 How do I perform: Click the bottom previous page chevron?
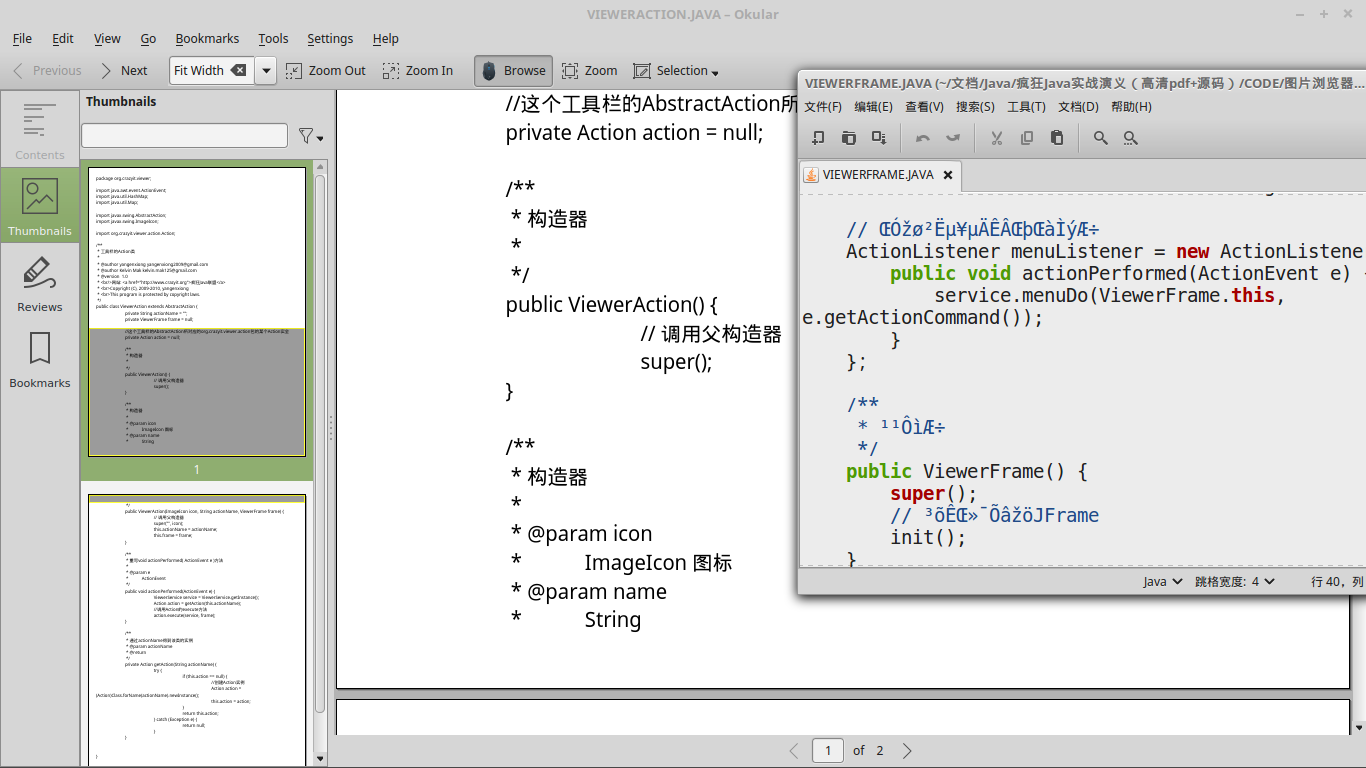(794, 750)
